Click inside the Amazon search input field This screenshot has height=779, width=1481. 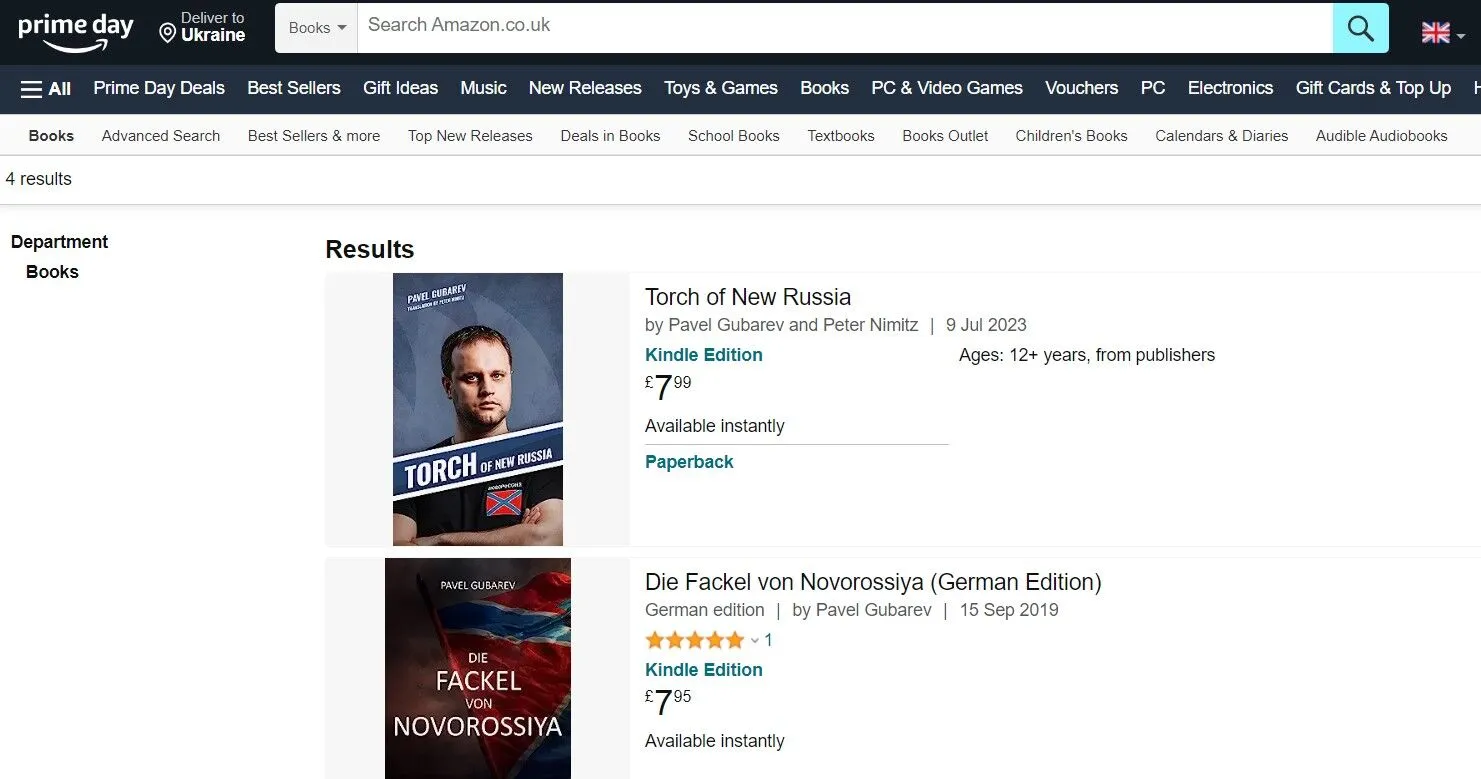point(800,28)
